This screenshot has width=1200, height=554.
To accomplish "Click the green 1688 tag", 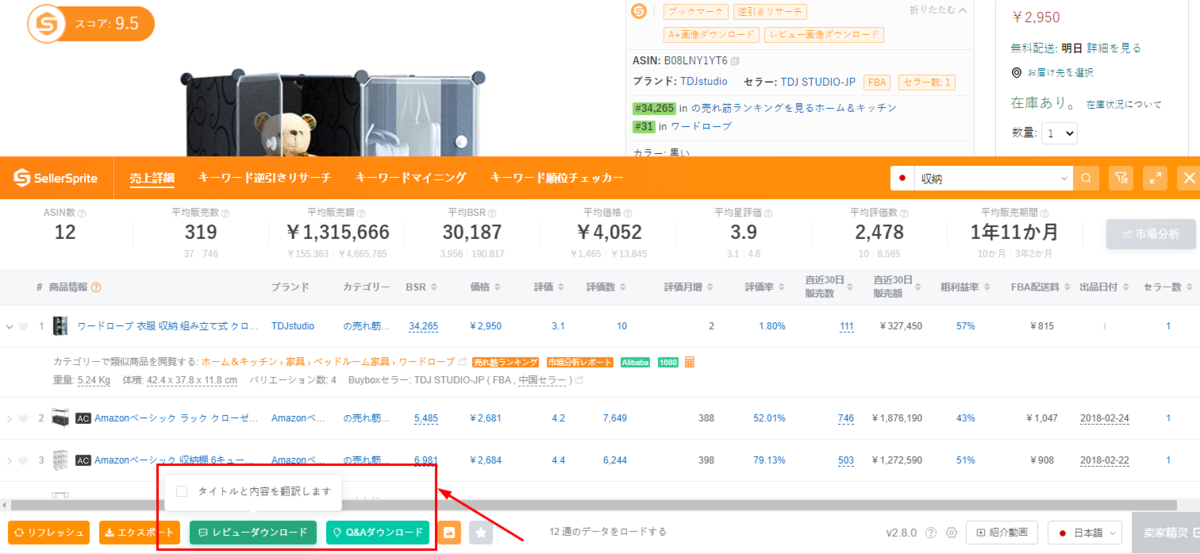I will [667, 361].
